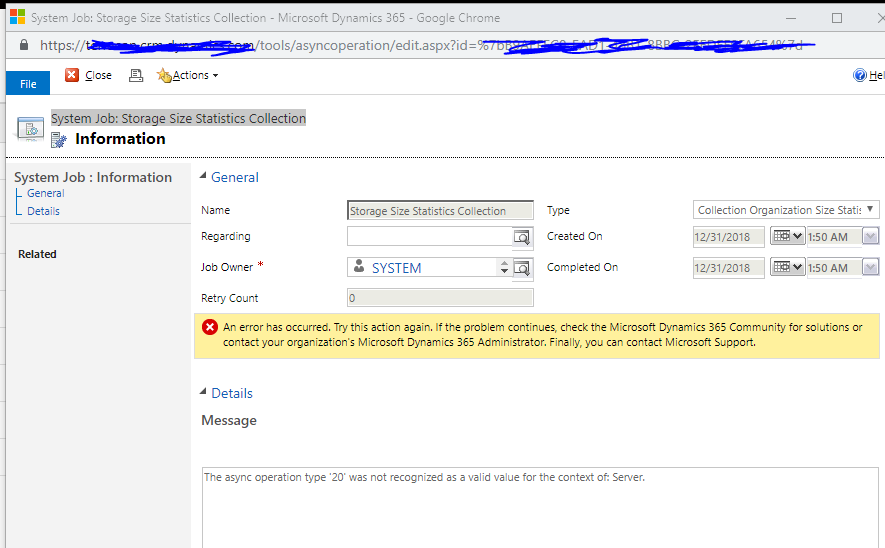Open the Regarding lookup search icon
885x548 pixels.
(523, 237)
